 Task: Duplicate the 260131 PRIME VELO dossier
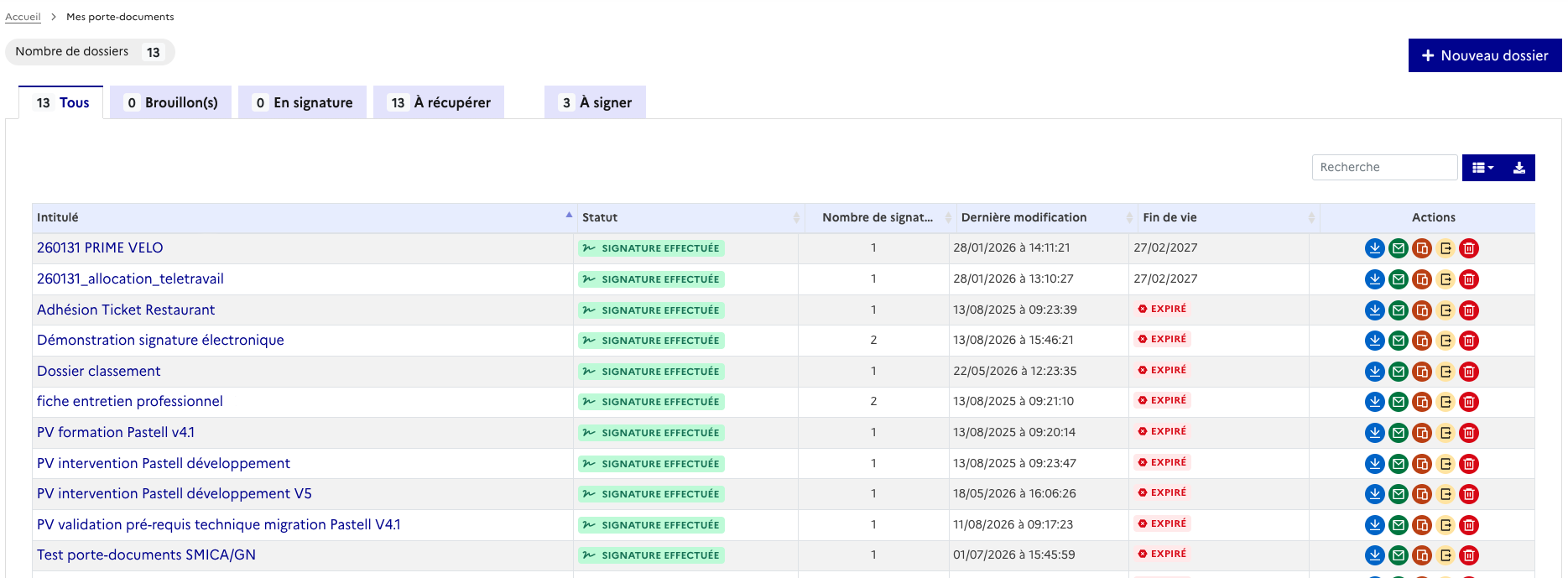1421,248
